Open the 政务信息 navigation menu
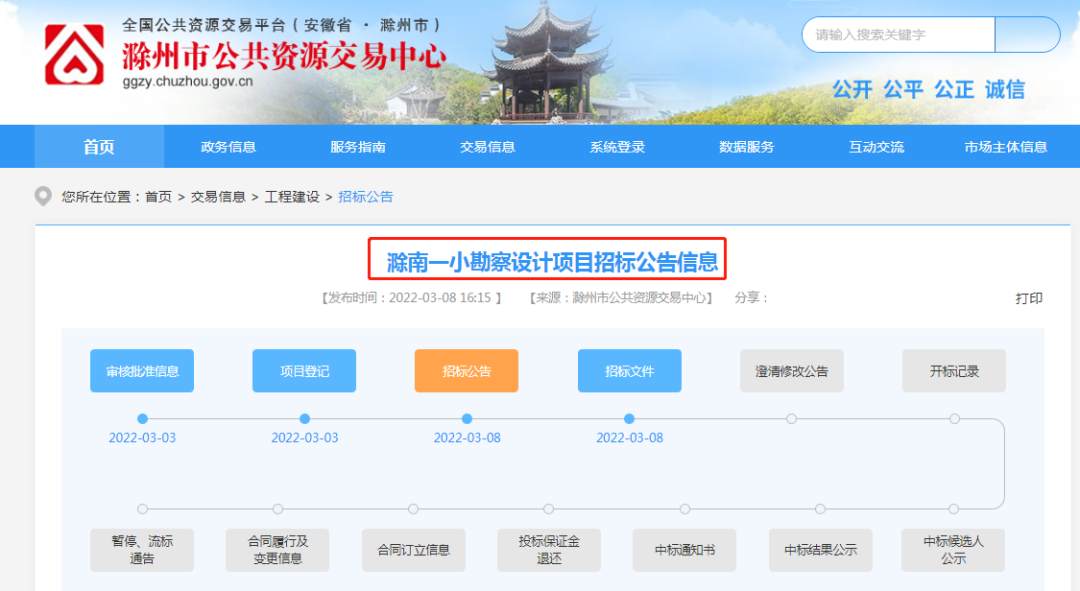The width and height of the screenshot is (1080, 591). coord(229,147)
